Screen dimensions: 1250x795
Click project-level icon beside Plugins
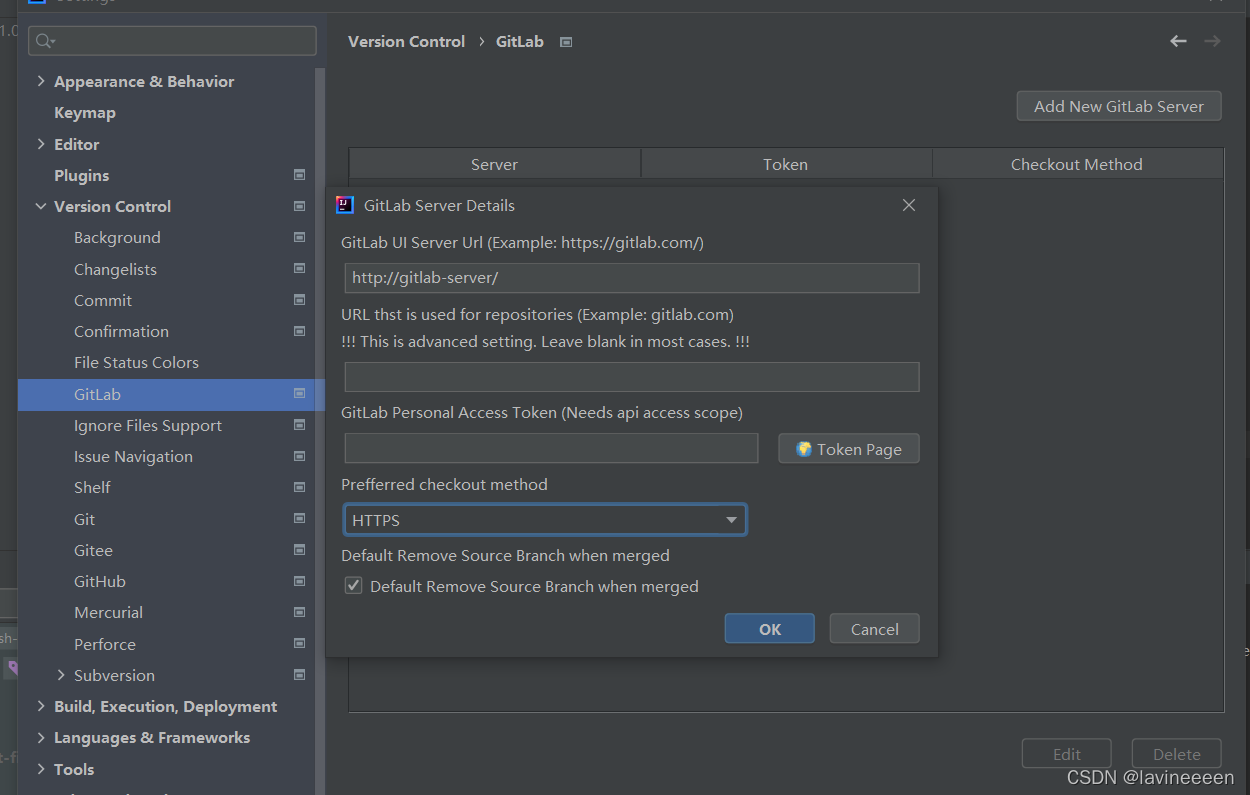click(x=299, y=175)
